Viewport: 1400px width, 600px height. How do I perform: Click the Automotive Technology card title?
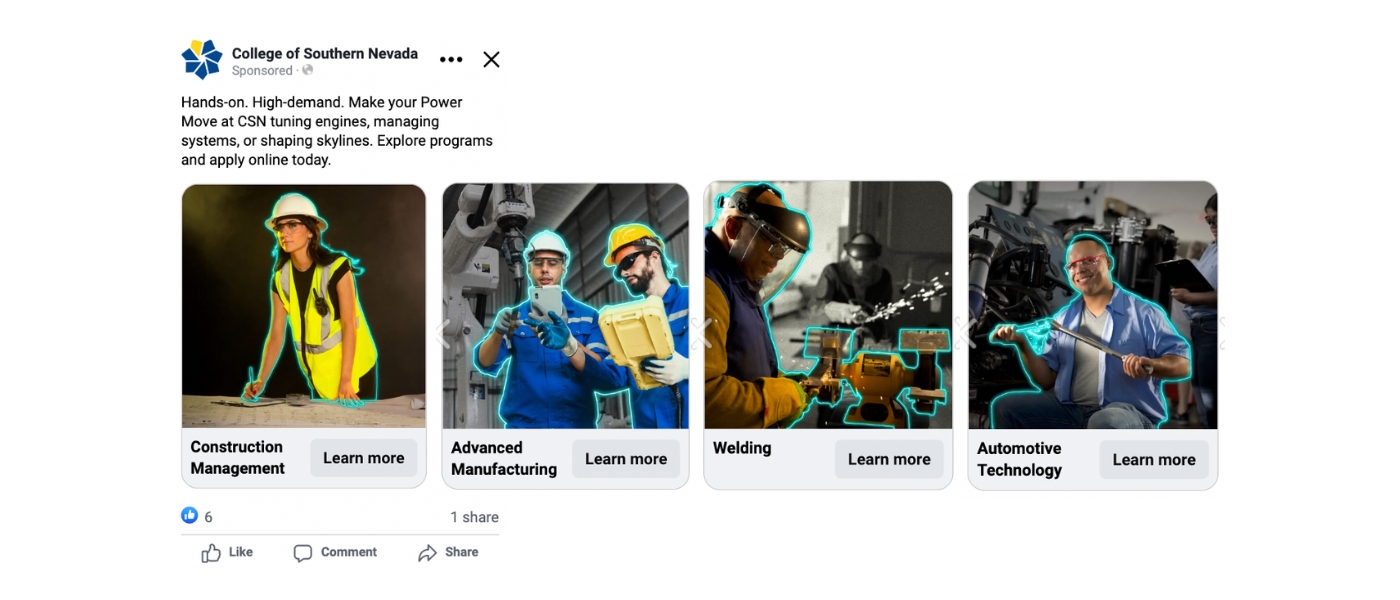(1020, 459)
